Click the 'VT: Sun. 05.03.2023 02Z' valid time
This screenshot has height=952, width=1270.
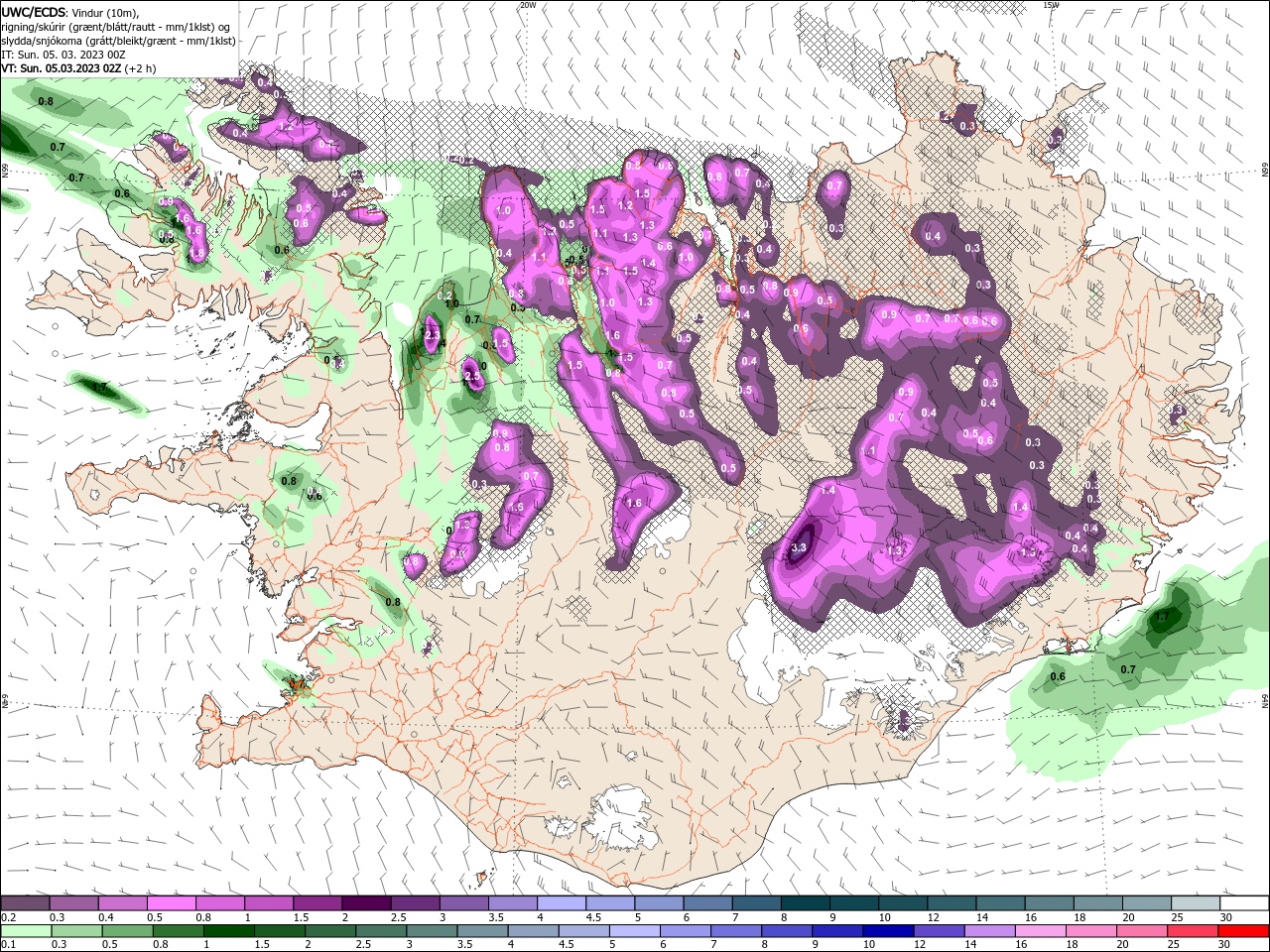(61, 68)
